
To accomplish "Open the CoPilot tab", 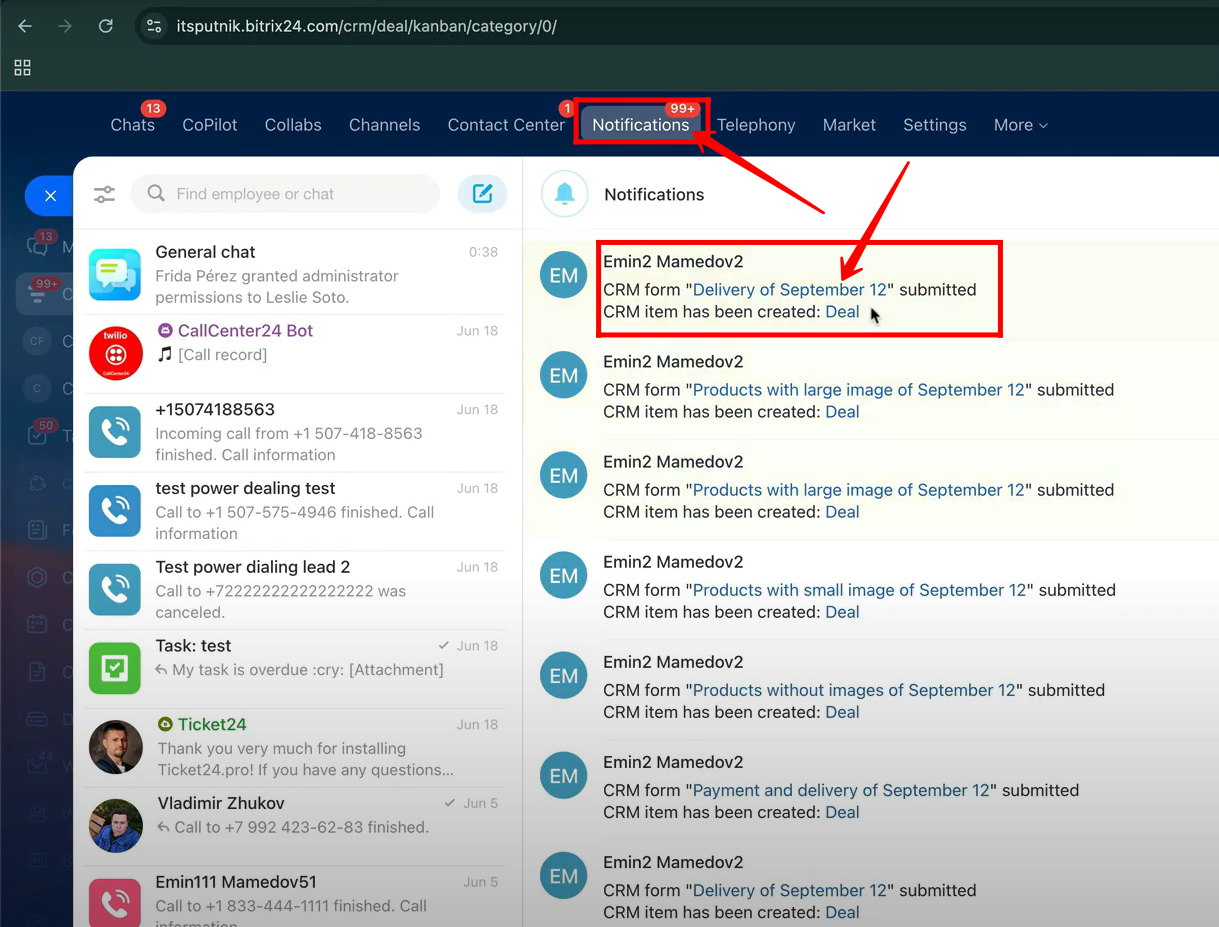I will (x=210, y=125).
